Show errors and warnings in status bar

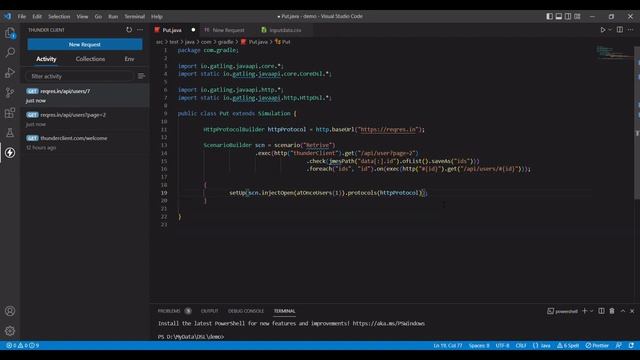[22, 345]
